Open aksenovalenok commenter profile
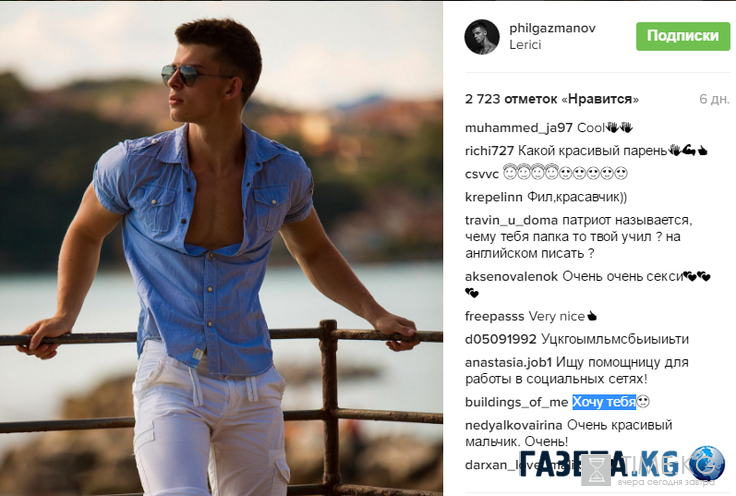736x496 pixels. 511,276
